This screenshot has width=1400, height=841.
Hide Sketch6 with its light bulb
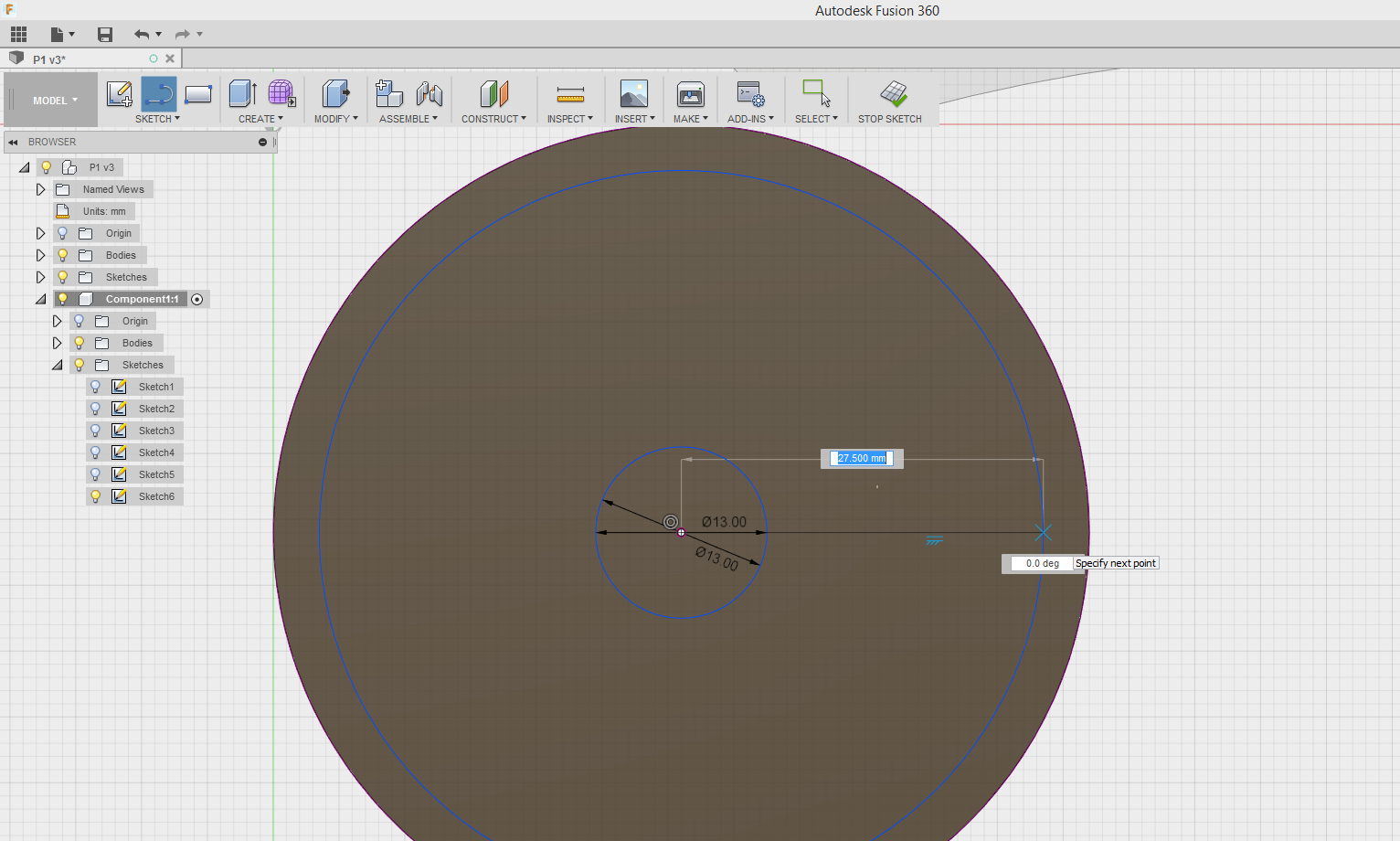point(95,496)
